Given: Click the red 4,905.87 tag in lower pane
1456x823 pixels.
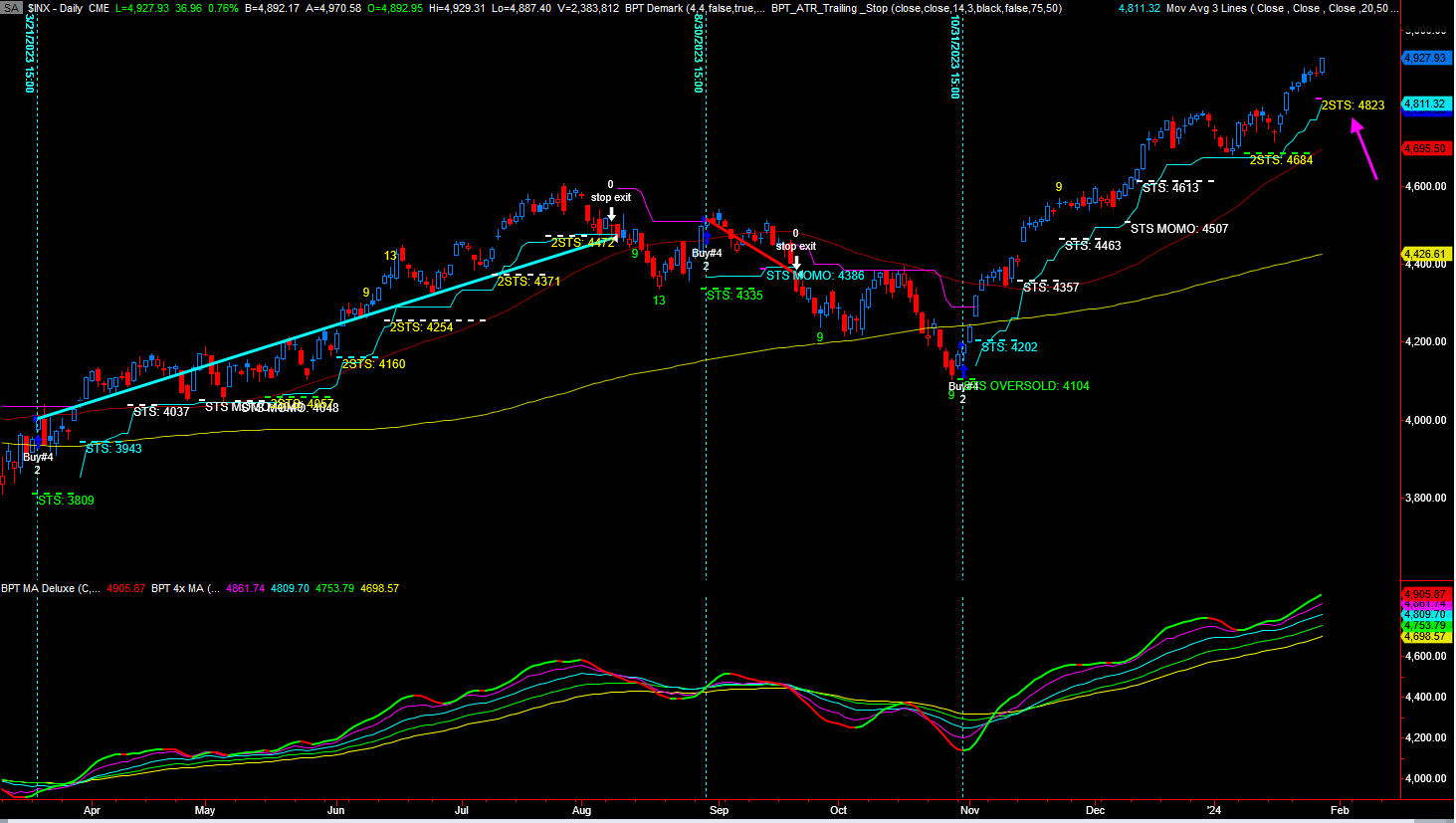Looking at the screenshot, I should 1424,594.
